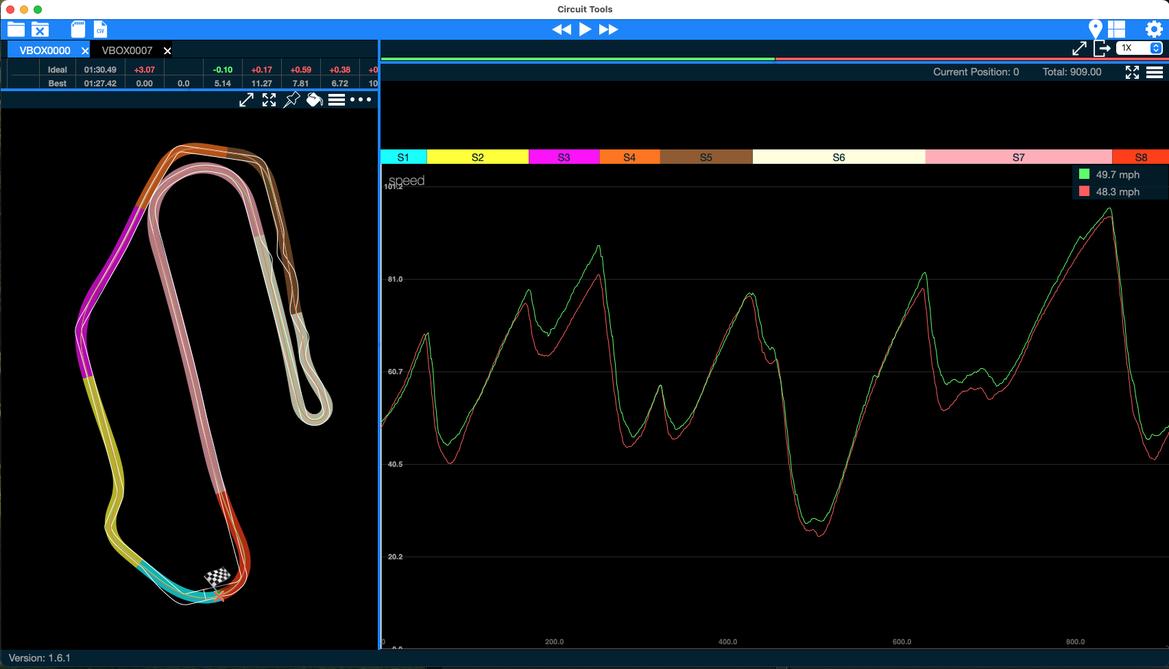This screenshot has height=669, width=1169.
Task: Click the paint bucket colour icon
Action: coord(314,99)
